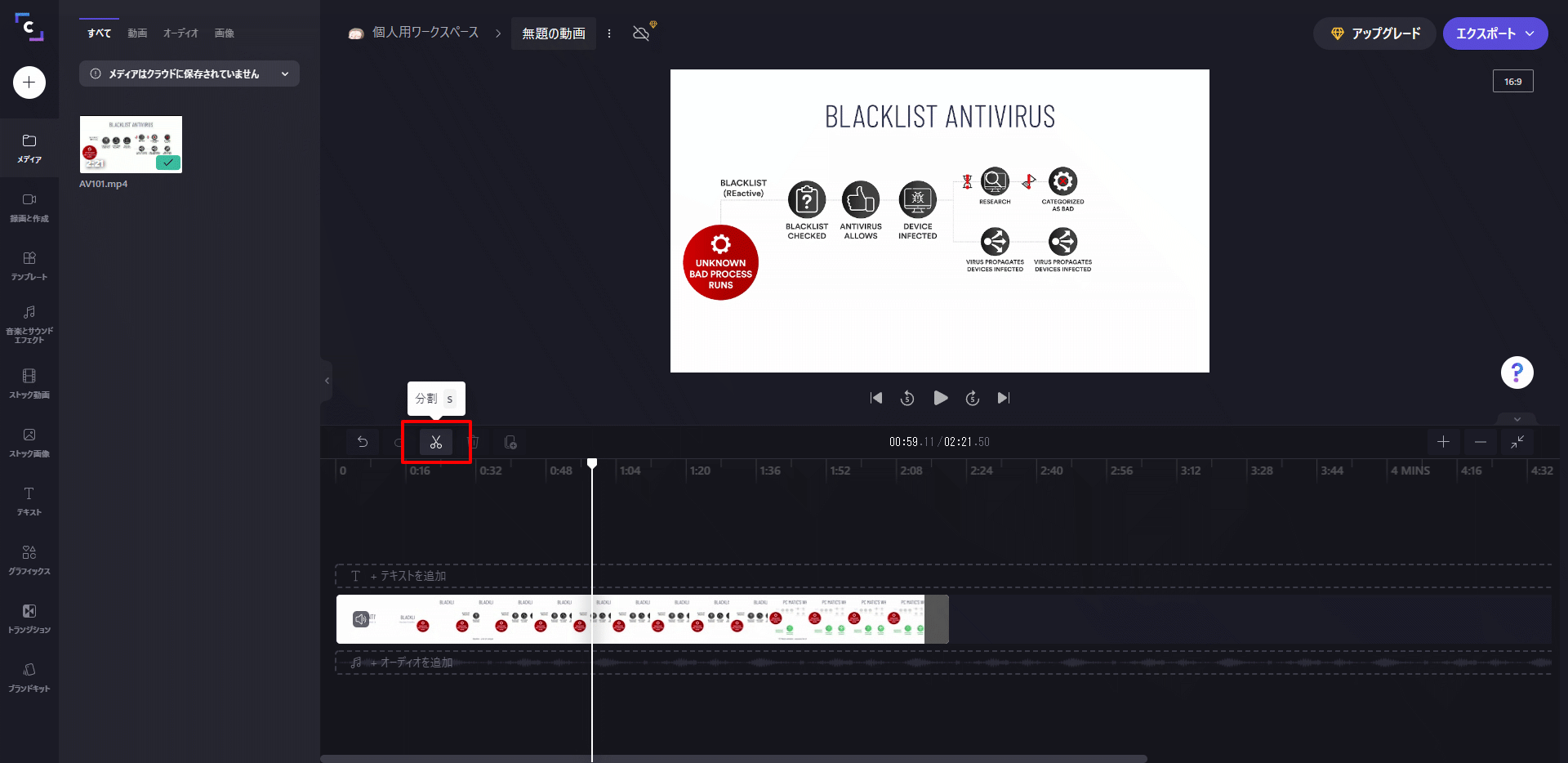The height and width of the screenshot is (763, 1568).
Task: Switch to the 動画 media tab
Action: point(137,33)
